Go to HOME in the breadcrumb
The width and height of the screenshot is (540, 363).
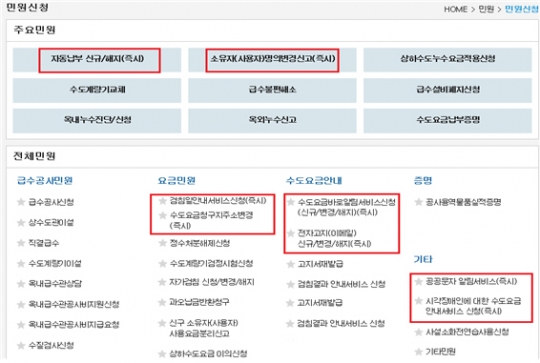(x=455, y=9)
